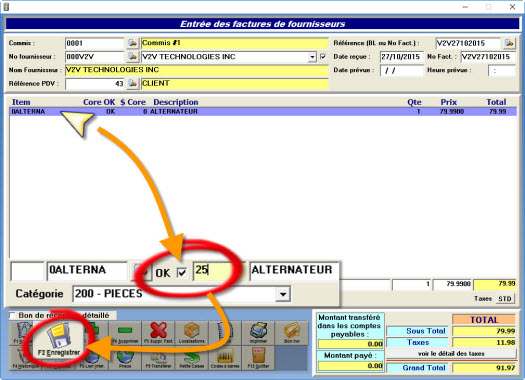Click the Petite Caisse button
This screenshot has height=380, width=525.
(x=192, y=358)
